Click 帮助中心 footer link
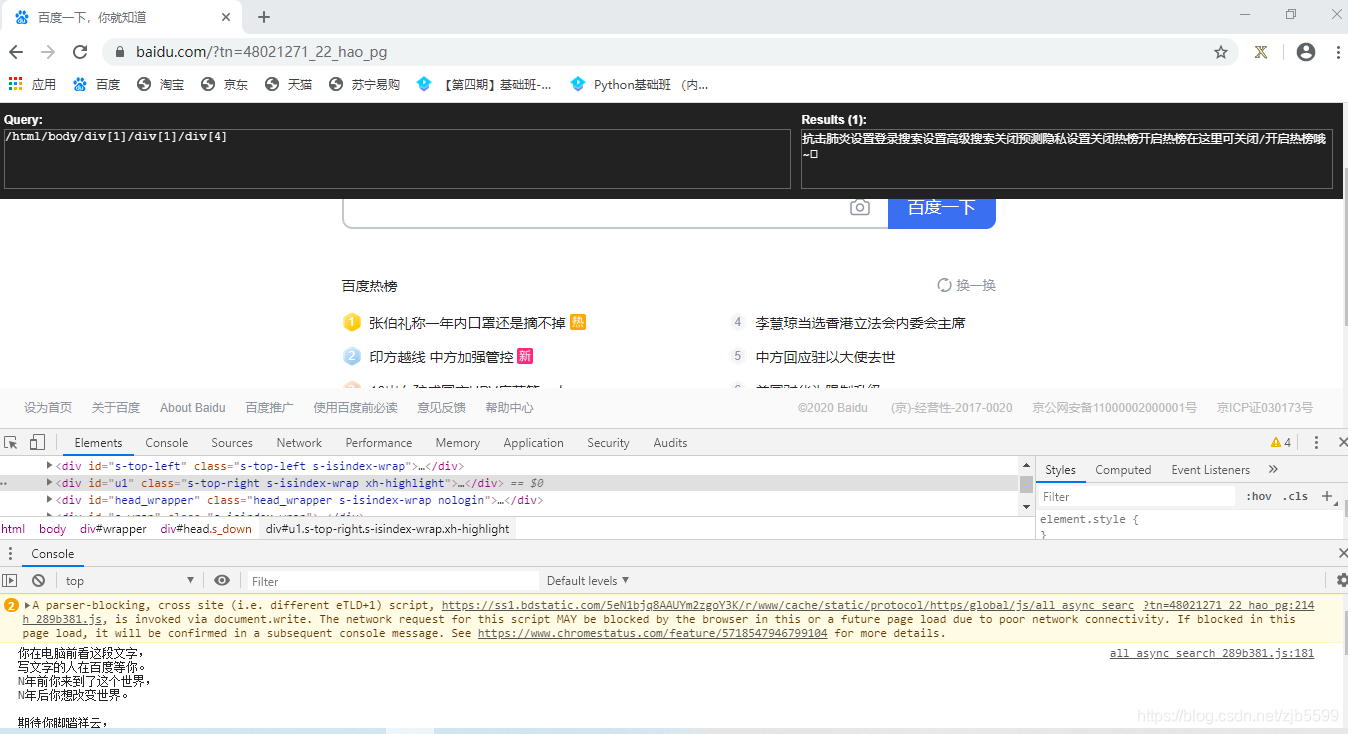 (510, 408)
